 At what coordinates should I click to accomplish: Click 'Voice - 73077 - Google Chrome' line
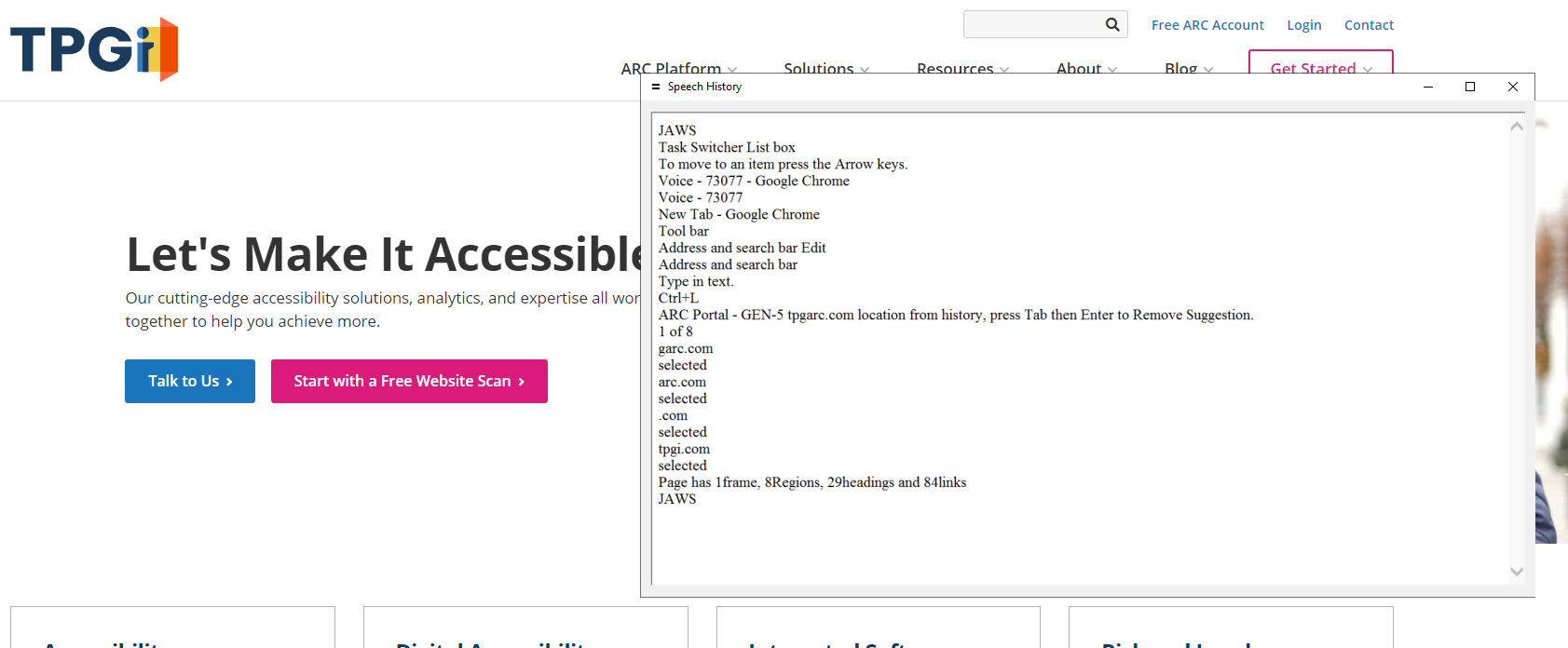coord(754,181)
